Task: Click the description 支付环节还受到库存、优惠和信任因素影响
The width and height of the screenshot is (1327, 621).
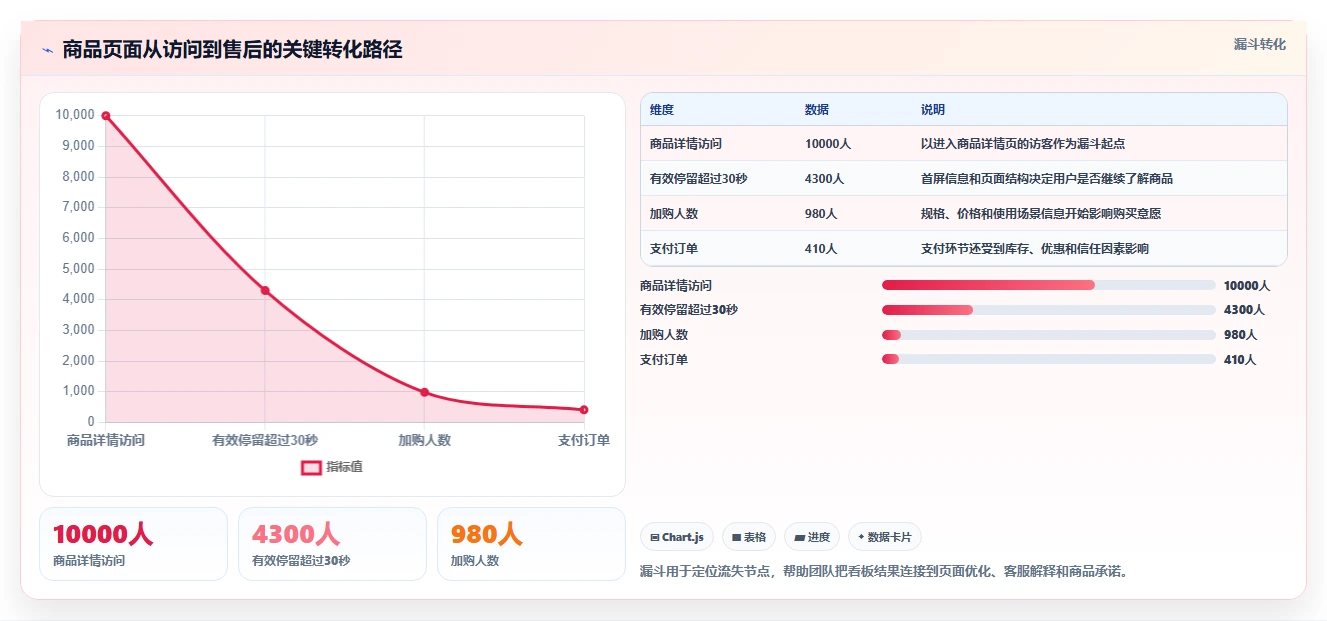Action: (x=1035, y=249)
